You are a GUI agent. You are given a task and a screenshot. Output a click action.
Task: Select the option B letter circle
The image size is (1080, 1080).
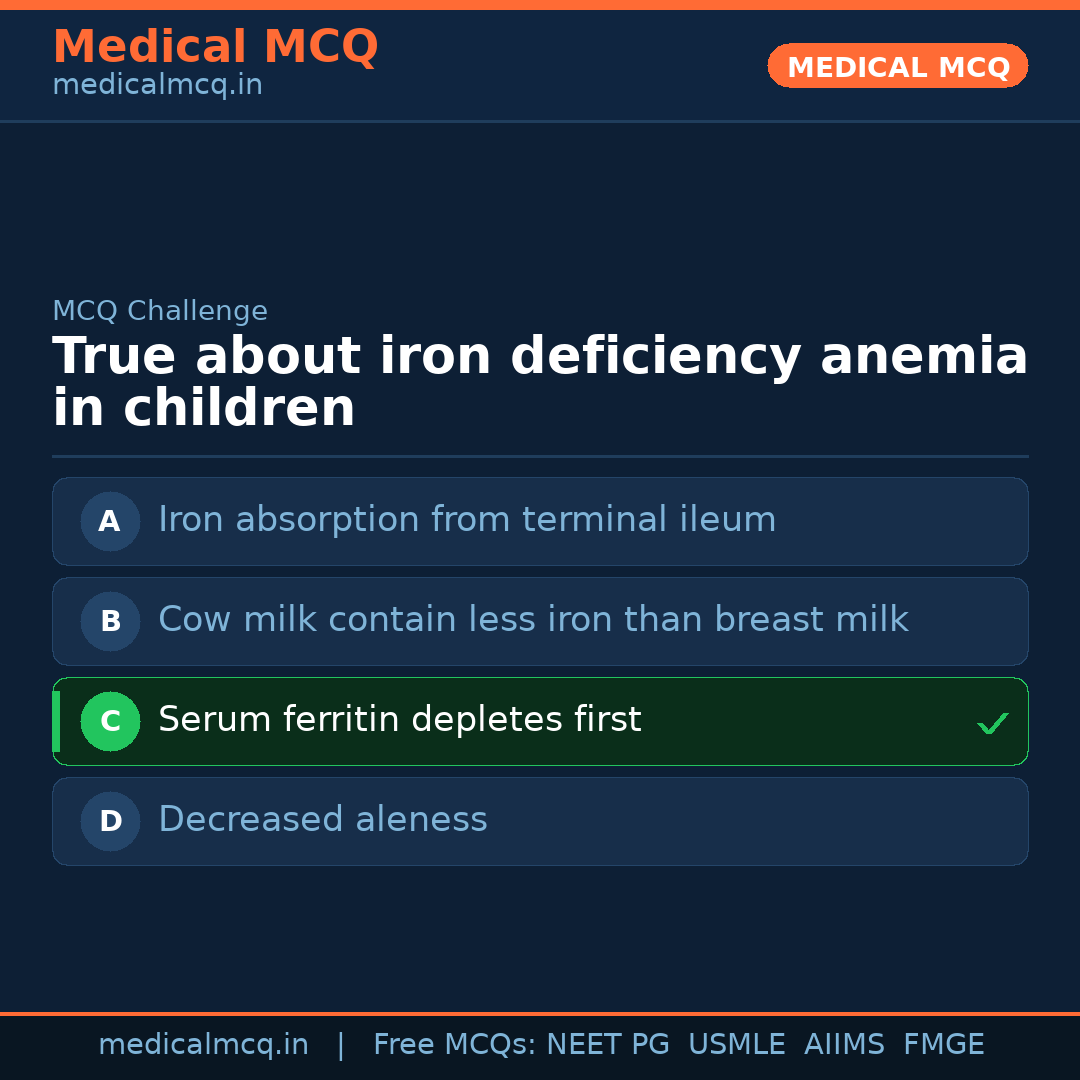[110, 621]
